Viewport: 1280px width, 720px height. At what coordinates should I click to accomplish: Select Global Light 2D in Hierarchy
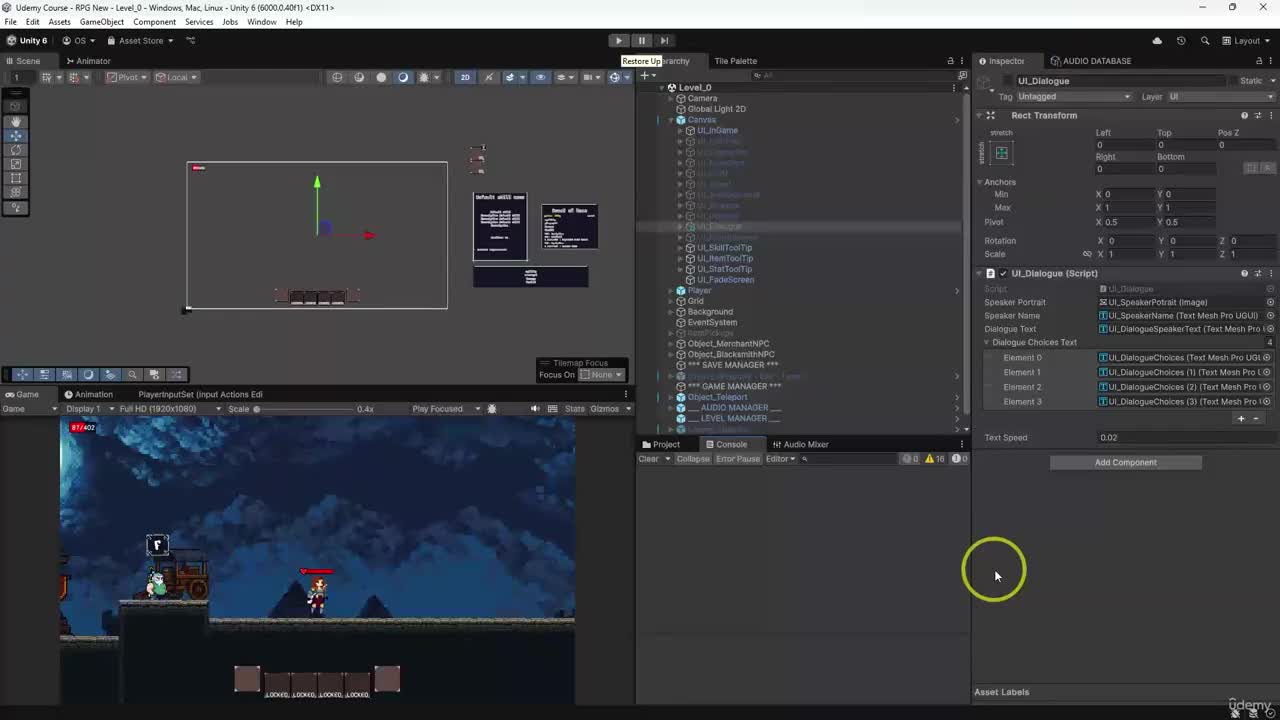tap(716, 109)
